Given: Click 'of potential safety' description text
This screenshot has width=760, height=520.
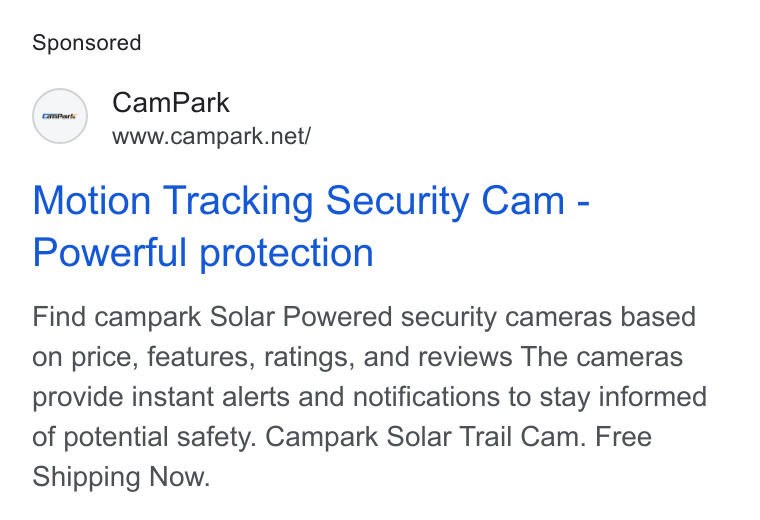Looking at the screenshot, I should pyautogui.click(x=143, y=437).
